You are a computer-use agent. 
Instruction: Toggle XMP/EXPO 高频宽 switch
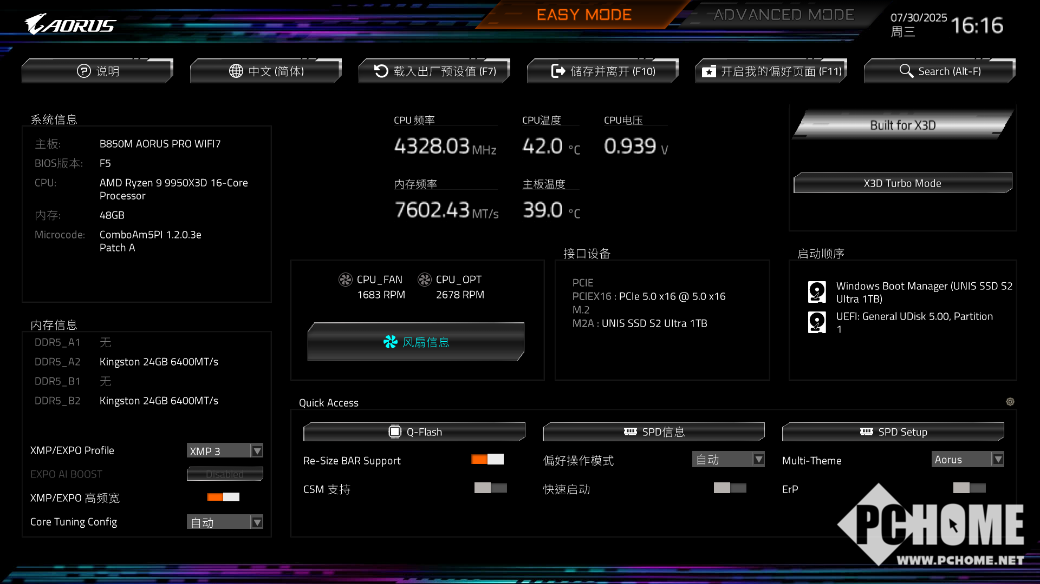coord(224,497)
